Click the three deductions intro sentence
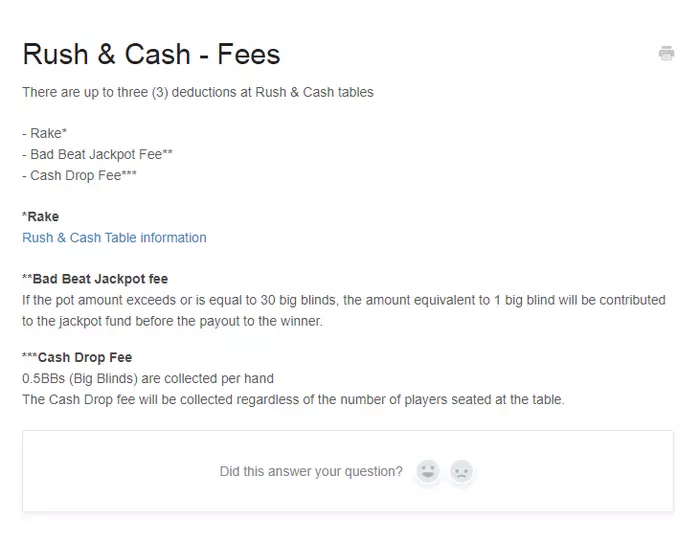 point(197,92)
